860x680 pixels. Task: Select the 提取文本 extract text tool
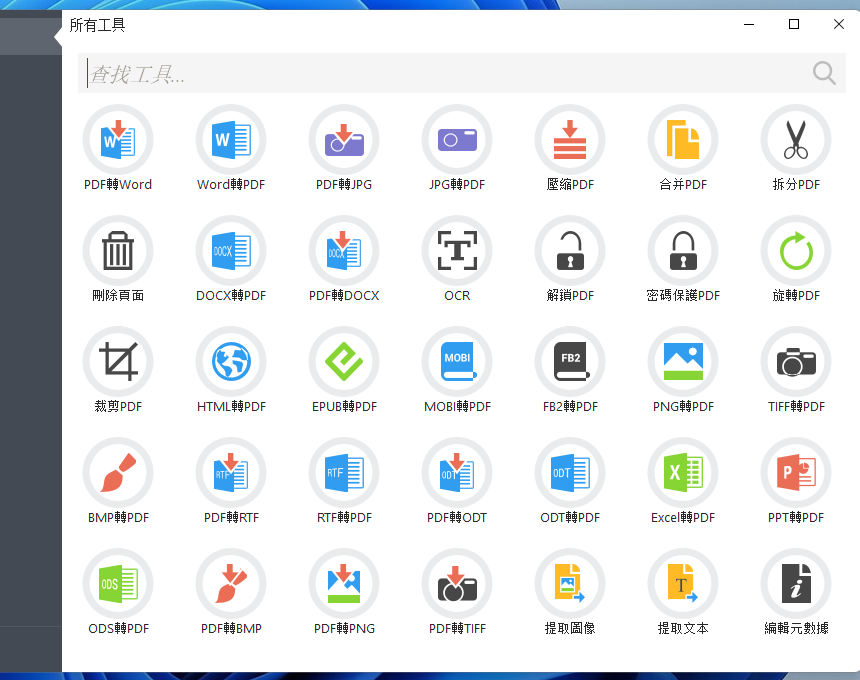click(x=683, y=583)
